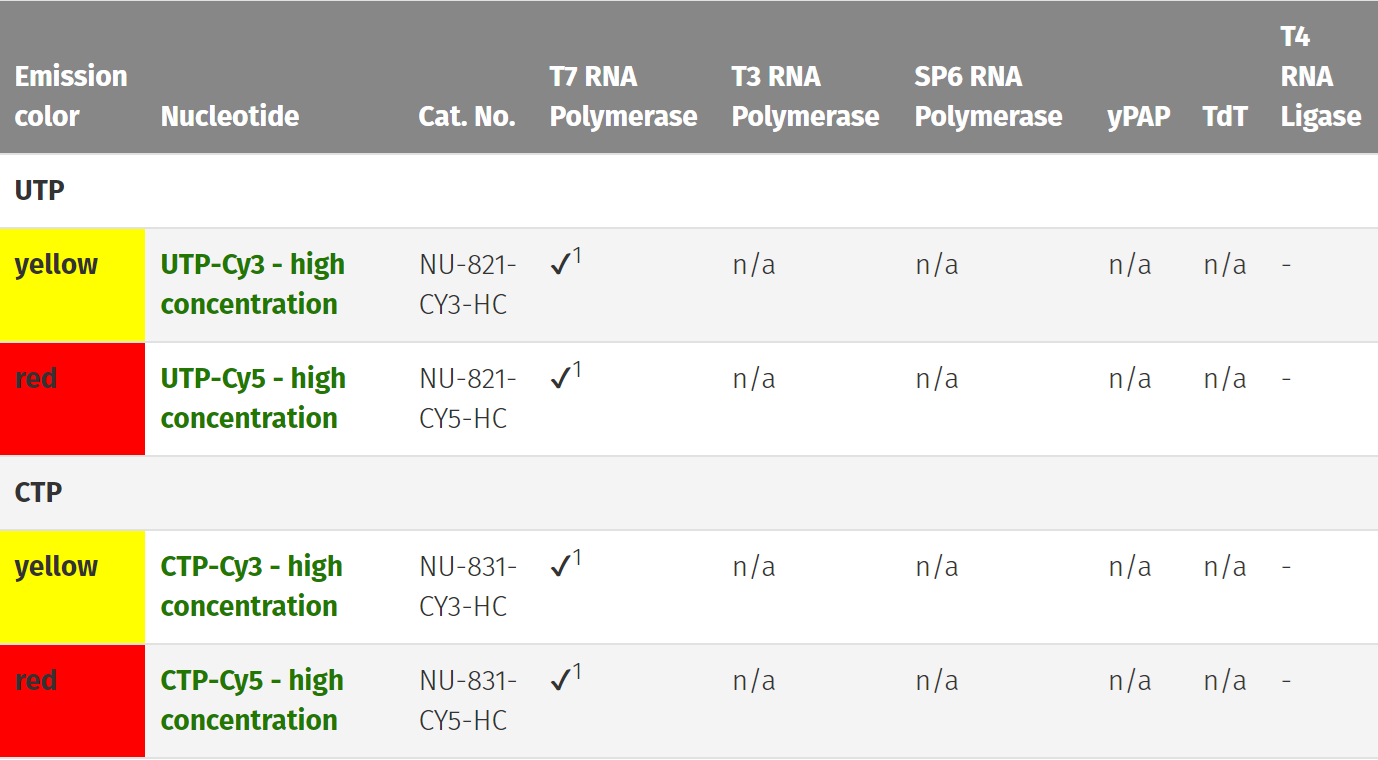Click the T4 RNA Ligase column header
1378x760 pixels.
coord(1320,77)
